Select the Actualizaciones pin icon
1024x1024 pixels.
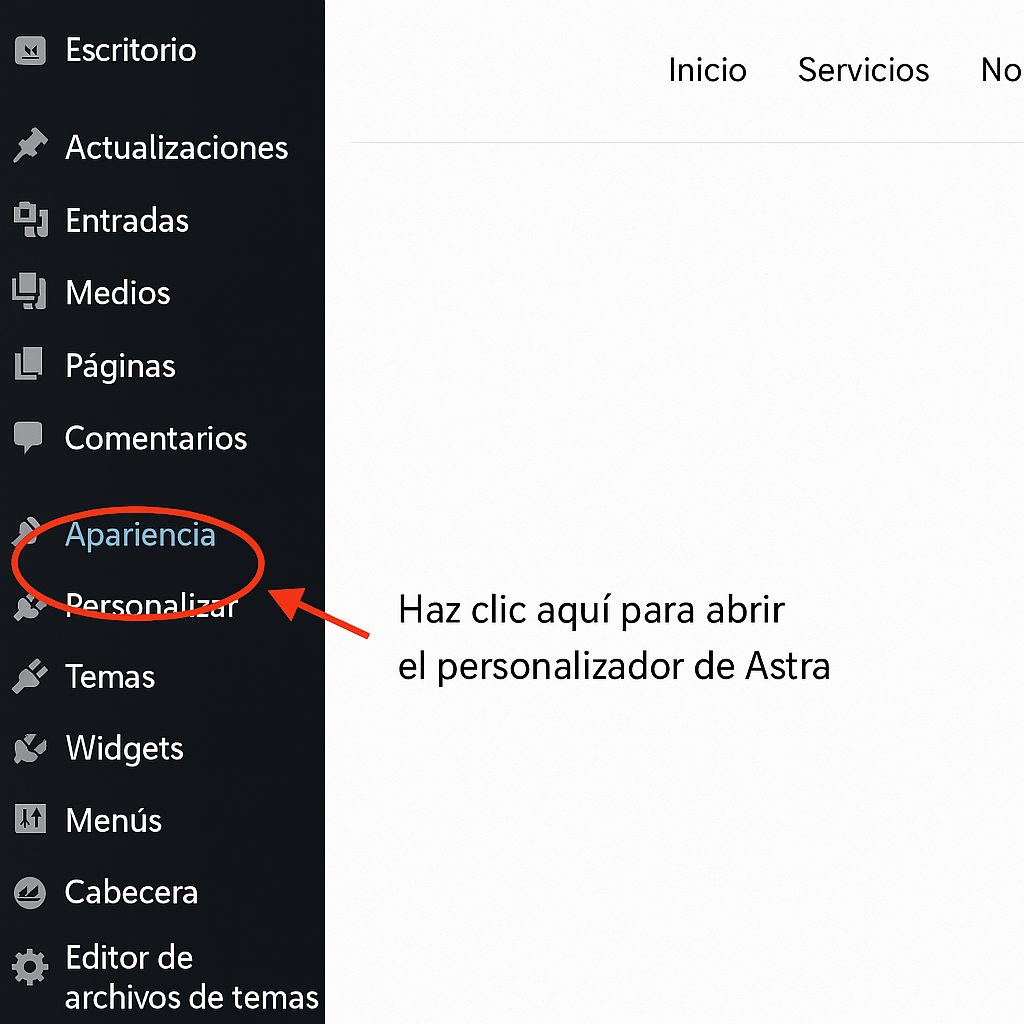pyautogui.click(x=30, y=146)
